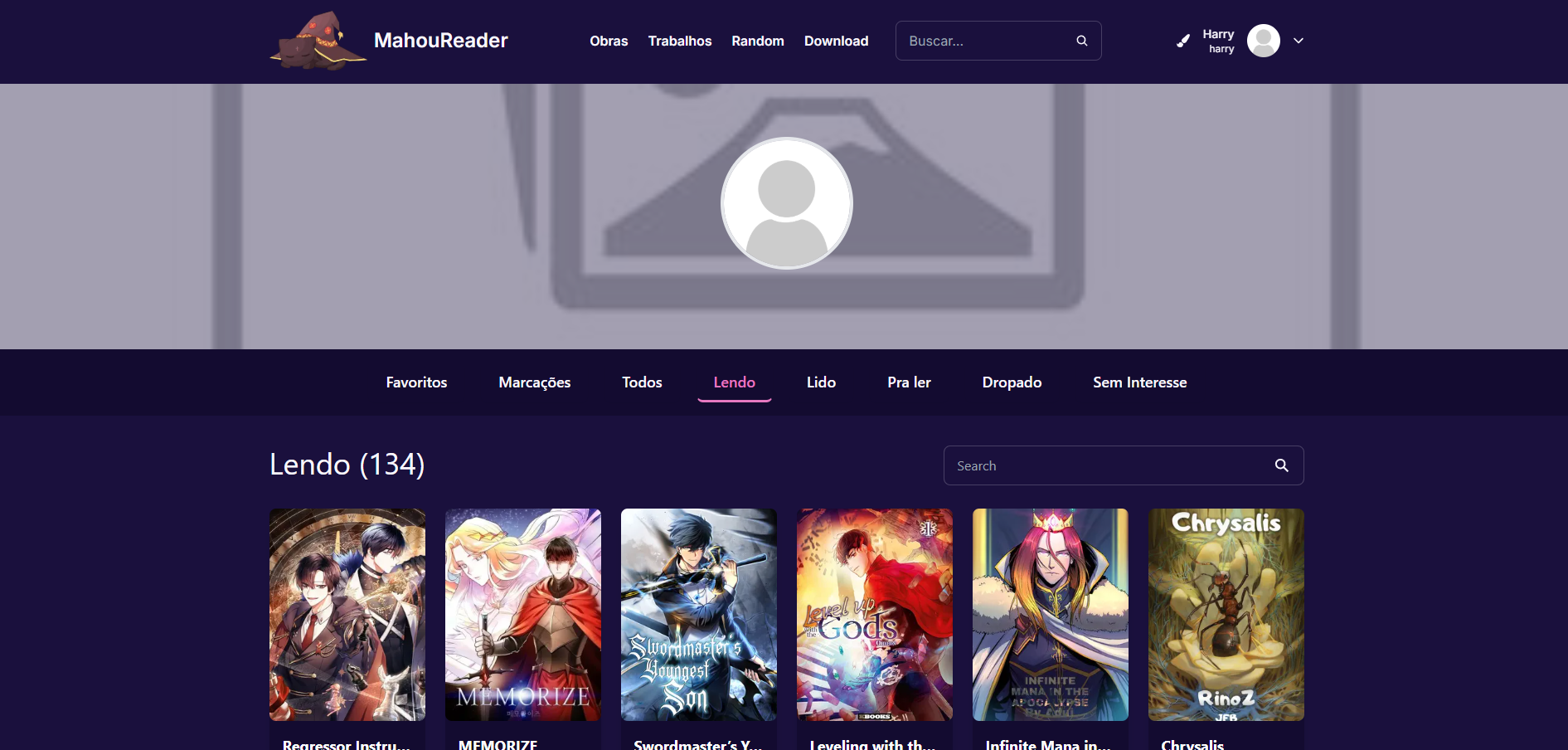The height and width of the screenshot is (750, 1568).
Task: Switch to the Marcações tab
Action: tap(535, 382)
